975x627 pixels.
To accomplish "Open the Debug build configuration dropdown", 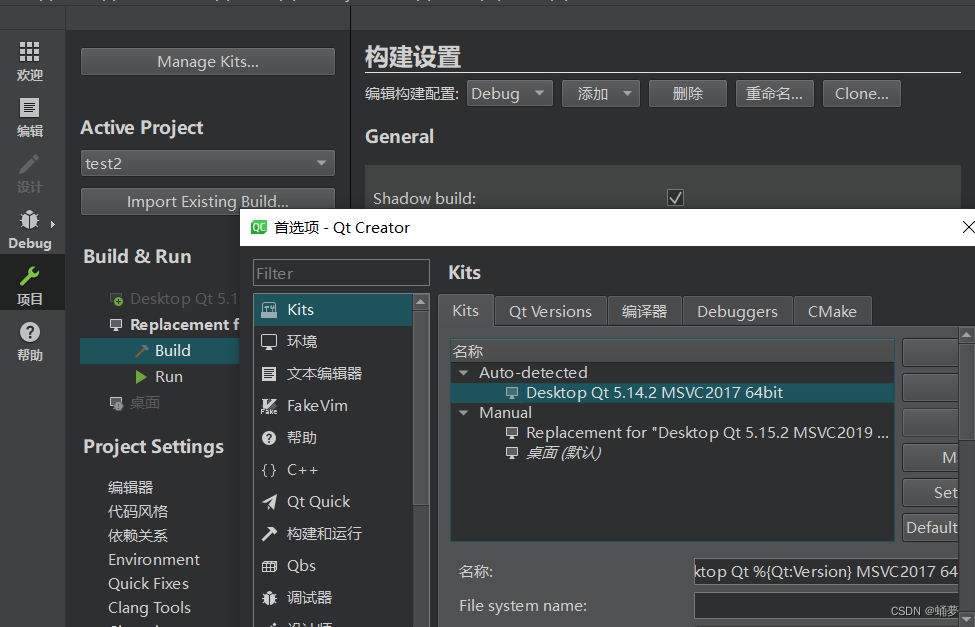I will tap(510, 93).
